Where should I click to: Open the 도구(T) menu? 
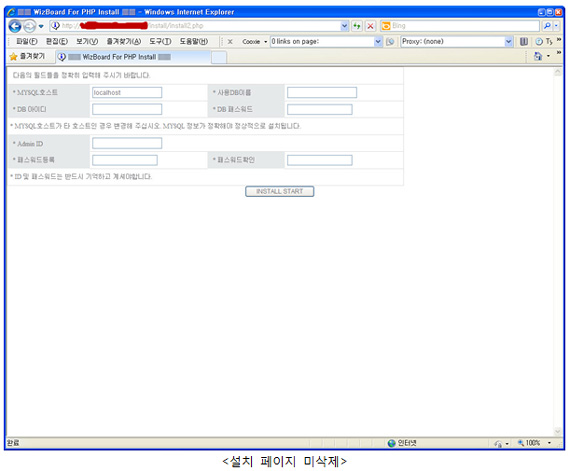pyautogui.click(x=160, y=41)
